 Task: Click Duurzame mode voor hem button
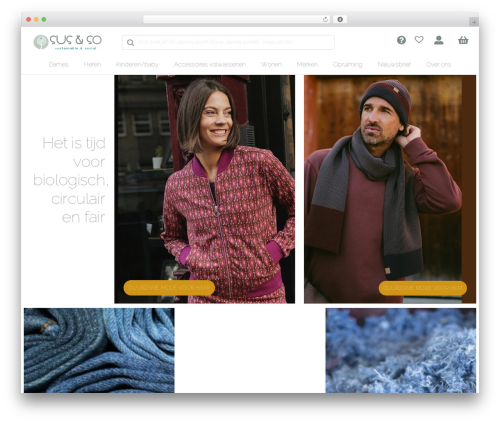pyautogui.click(x=423, y=288)
